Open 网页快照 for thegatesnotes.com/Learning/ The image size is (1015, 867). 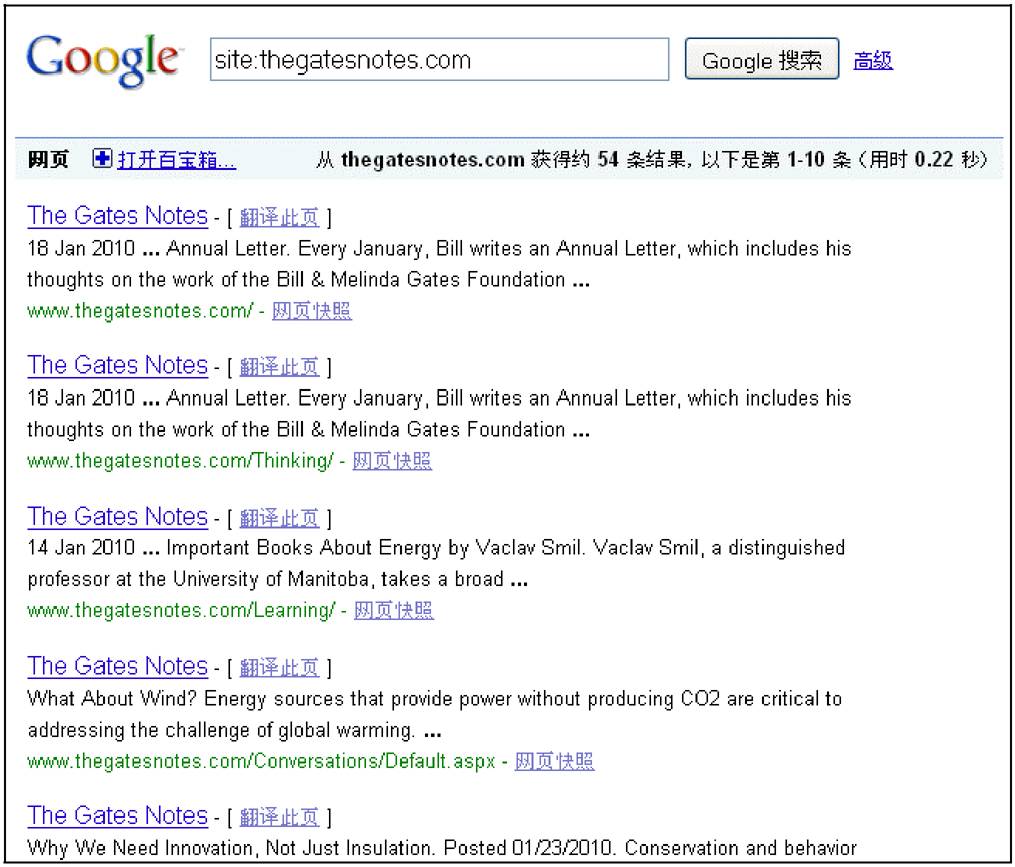coord(394,610)
